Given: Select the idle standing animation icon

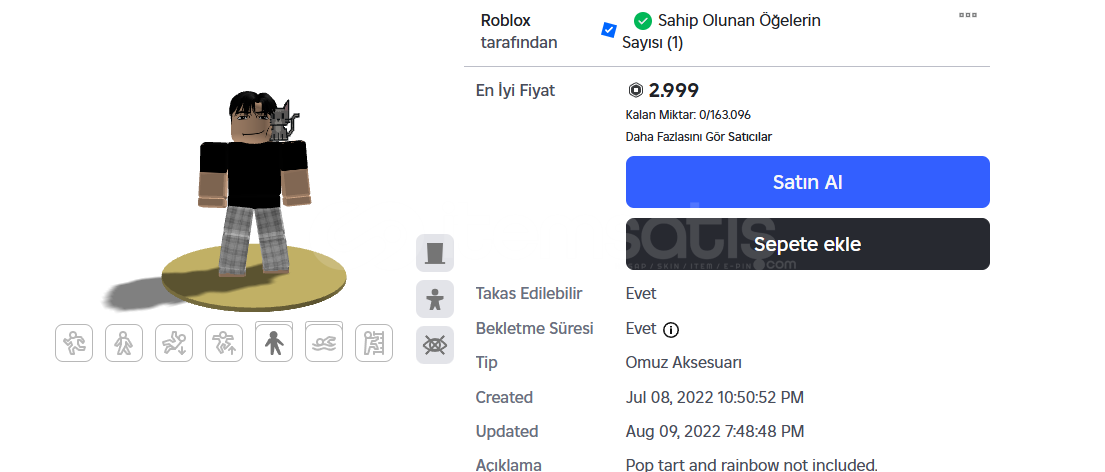Looking at the screenshot, I should click(x=274, y=343).
